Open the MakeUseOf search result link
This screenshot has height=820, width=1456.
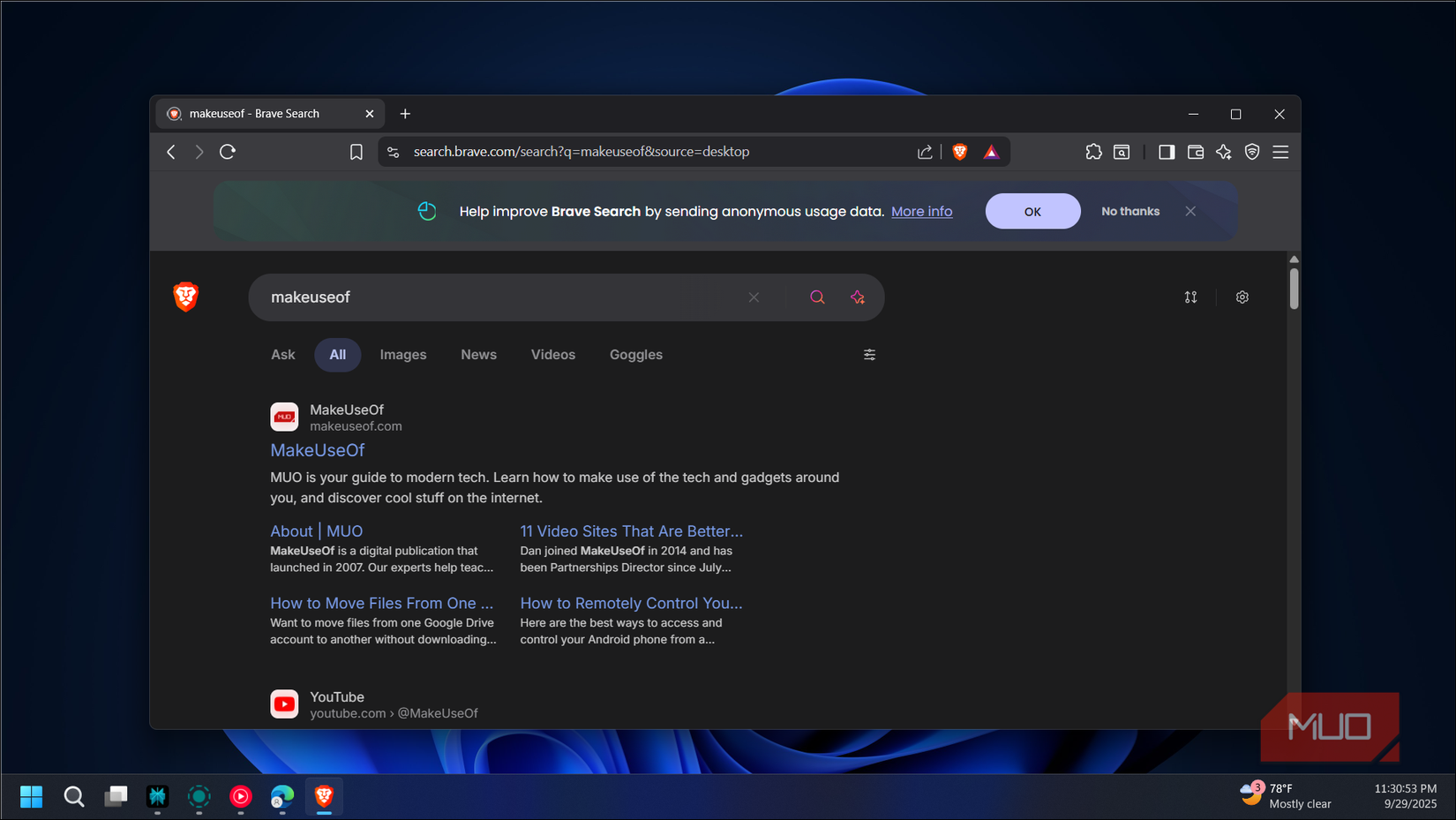(317, 450)
